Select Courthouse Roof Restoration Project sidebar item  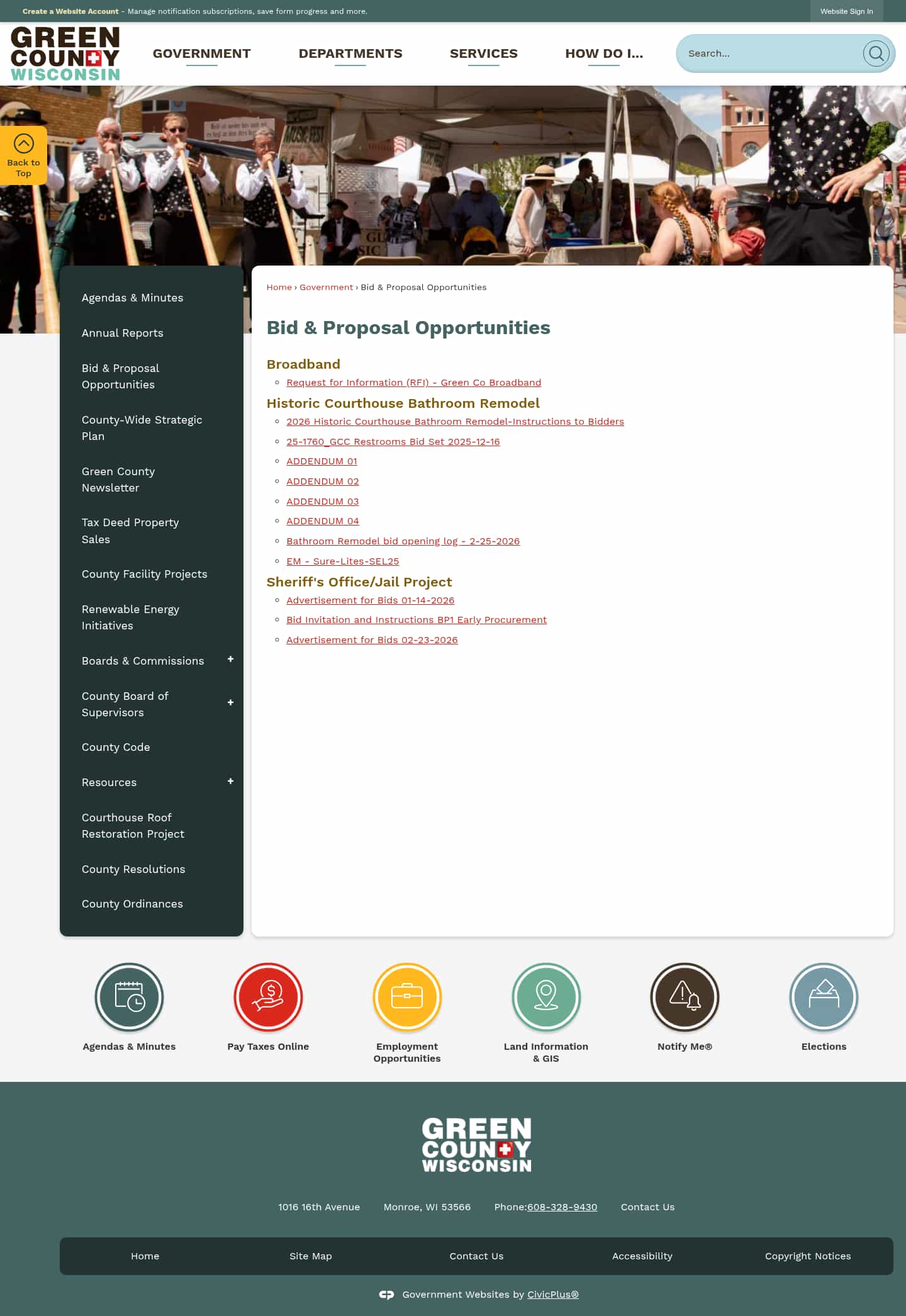133,826
